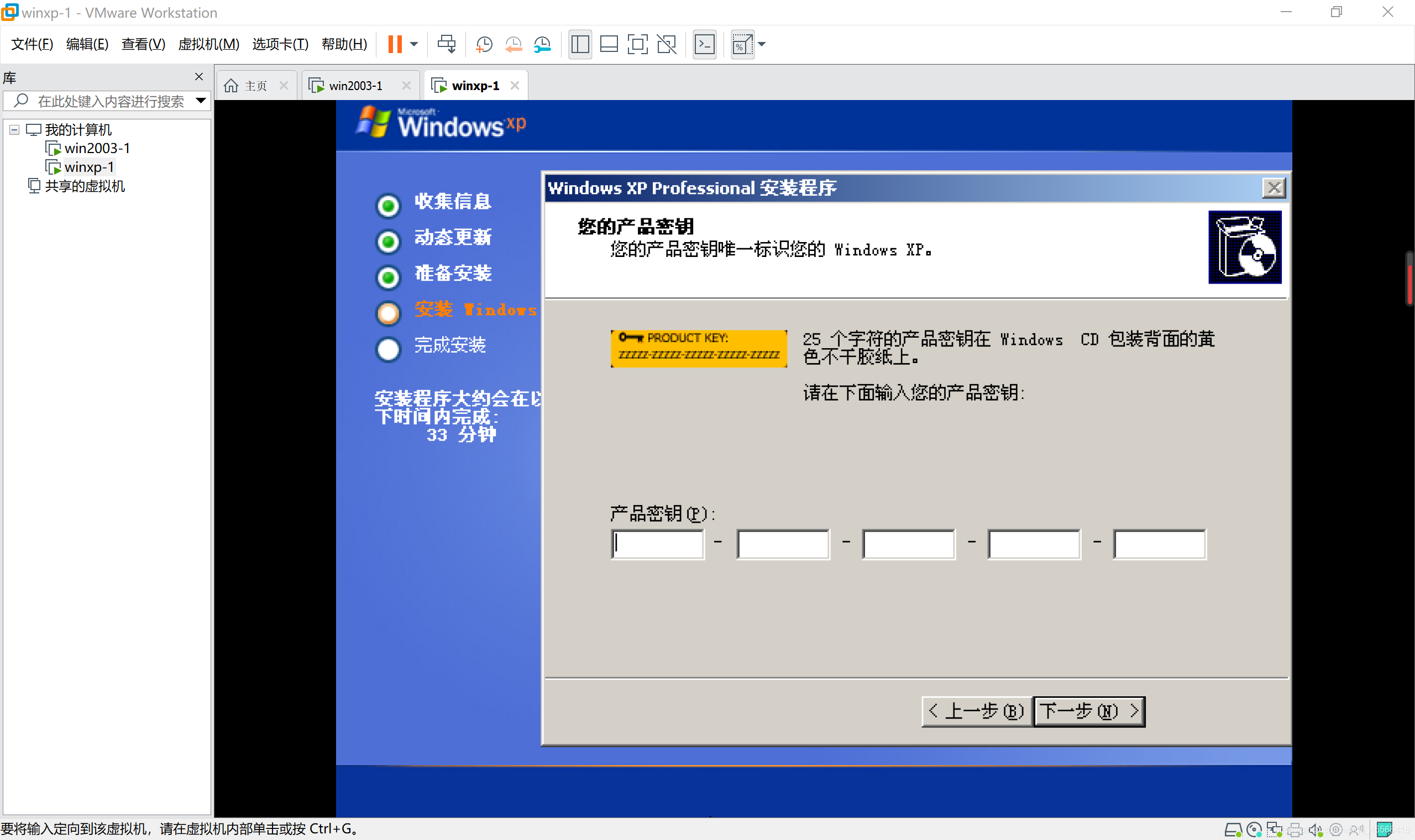Select winxp-1 in the library tree
Viewport: 1415px width, 840px height.
[x=89, y=167]
